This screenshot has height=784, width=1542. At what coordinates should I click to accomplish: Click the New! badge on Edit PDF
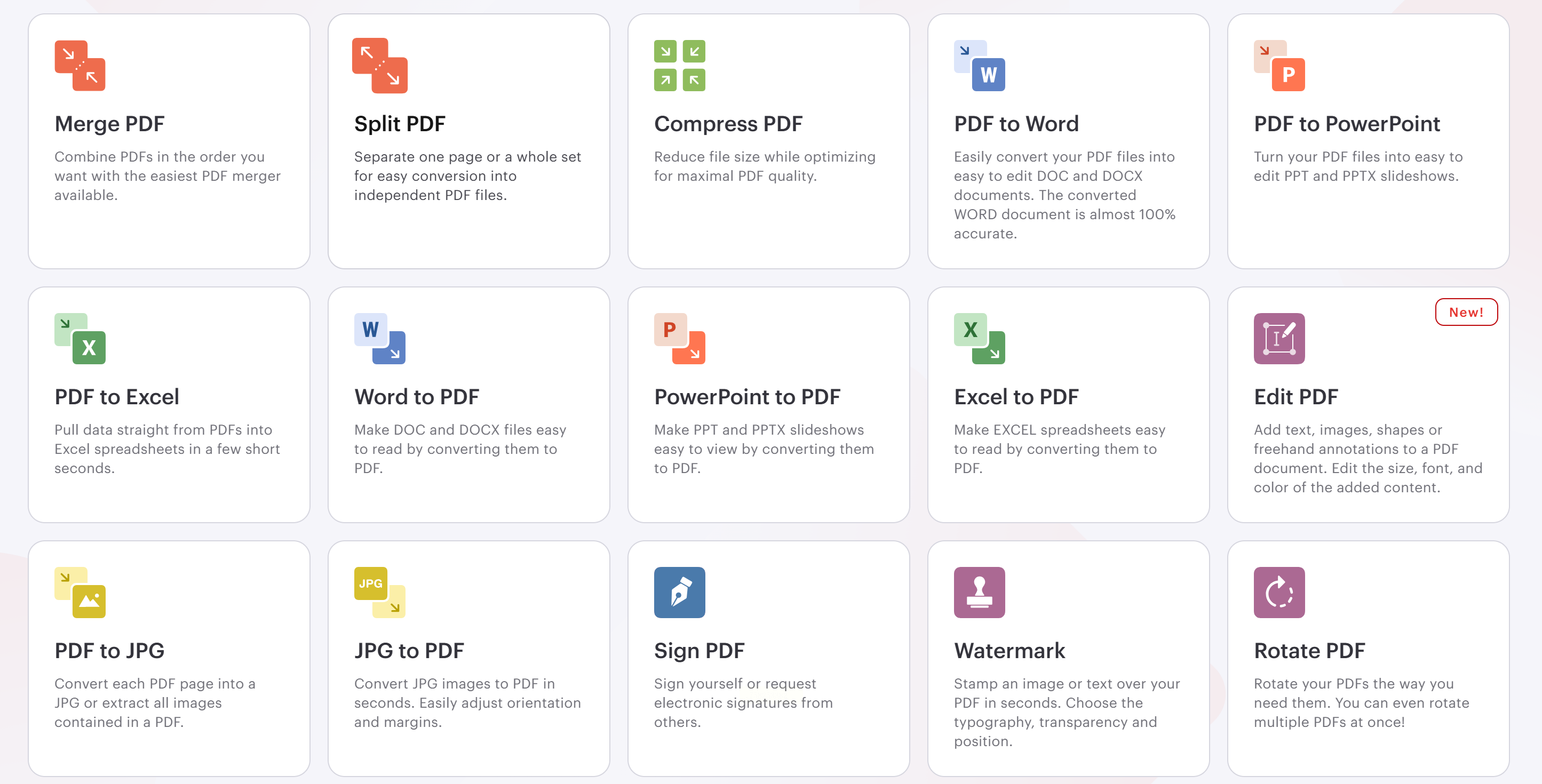tap(1466, 313)
